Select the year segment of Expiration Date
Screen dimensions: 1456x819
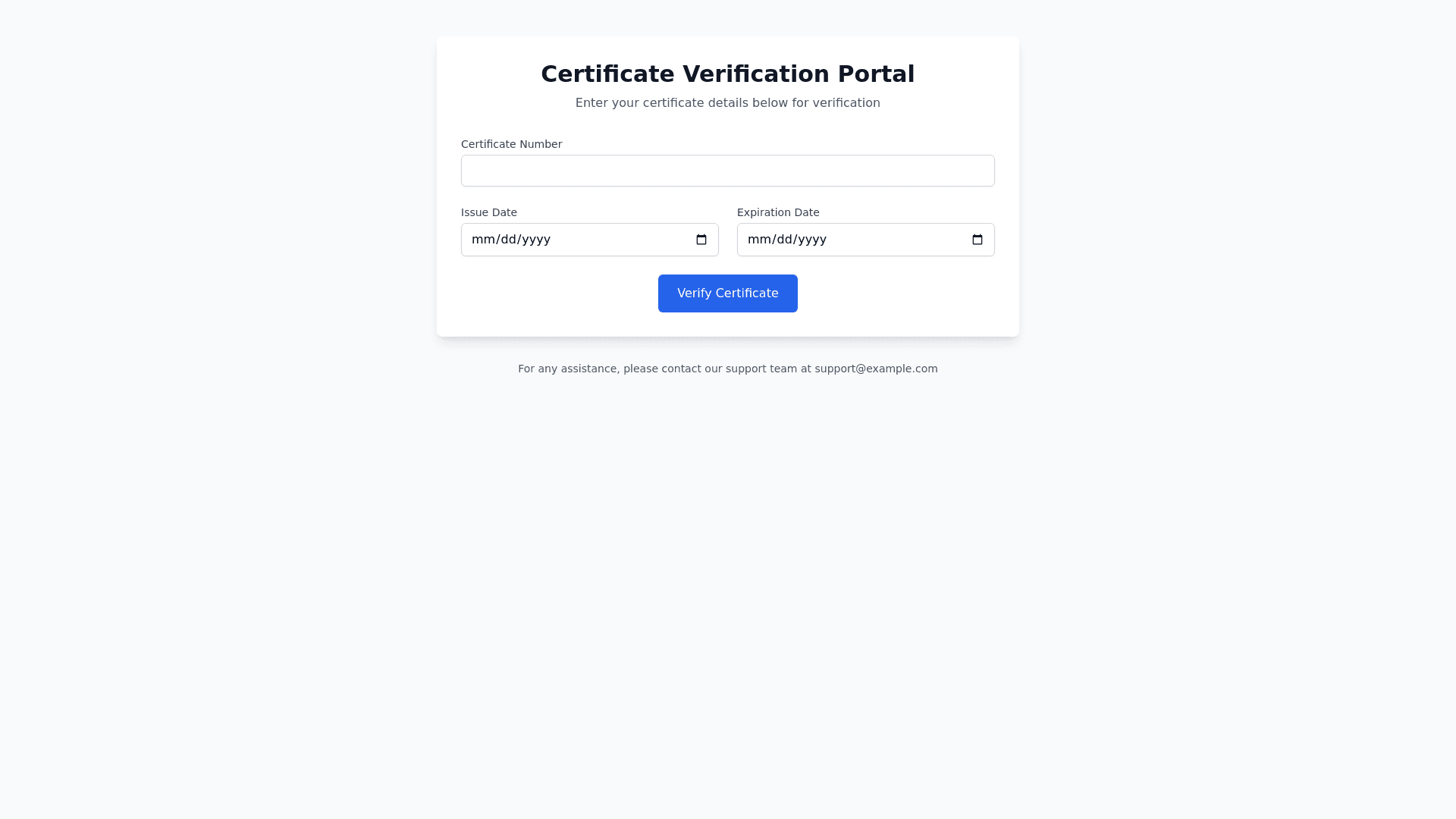811,240
